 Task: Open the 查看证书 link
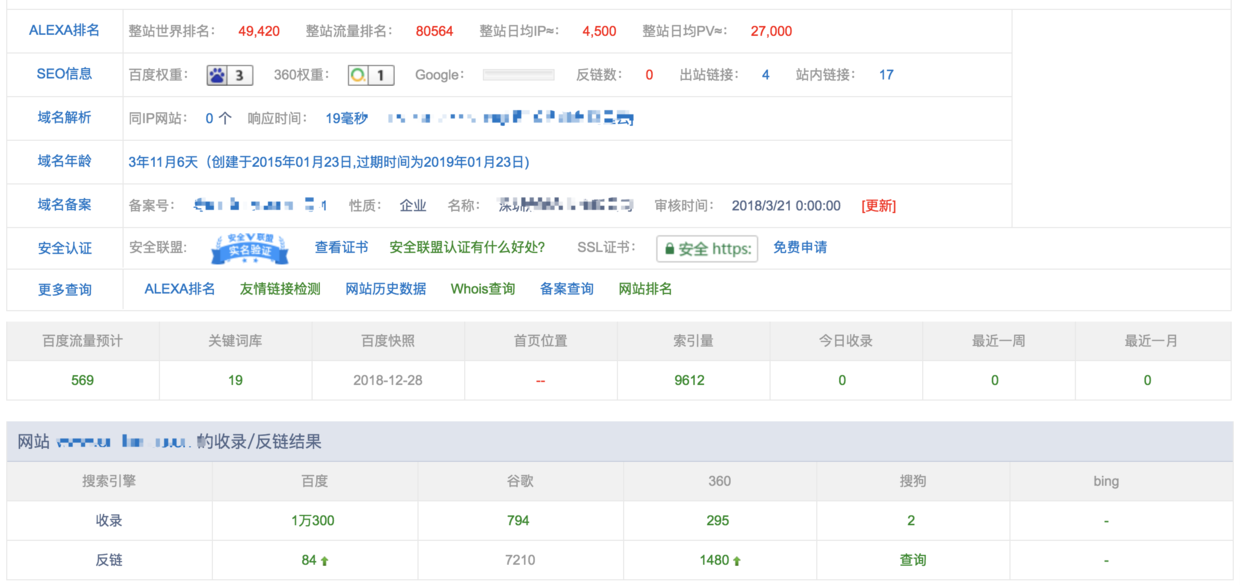point(343,248)
